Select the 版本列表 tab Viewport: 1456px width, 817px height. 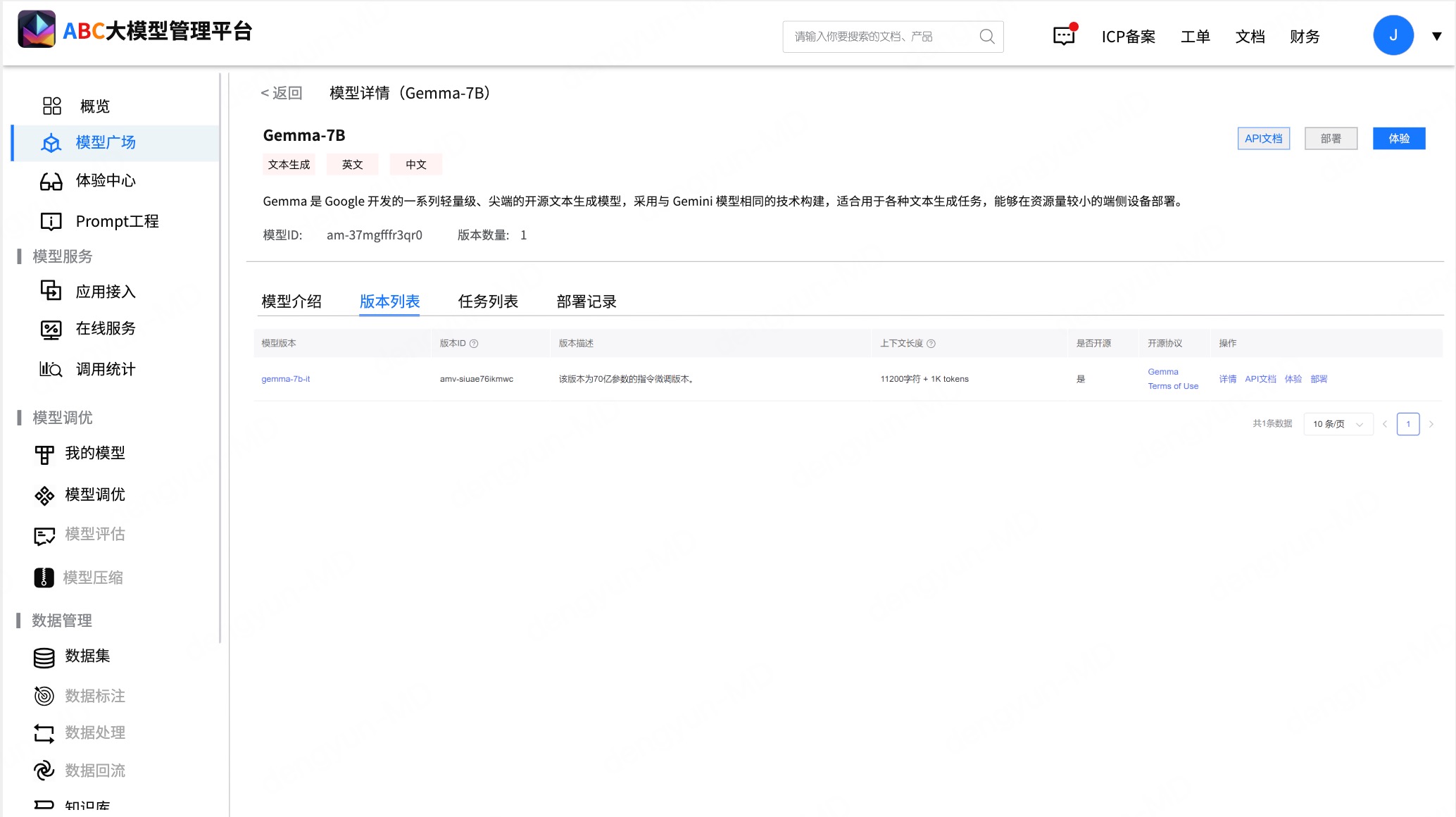point(389,301)
